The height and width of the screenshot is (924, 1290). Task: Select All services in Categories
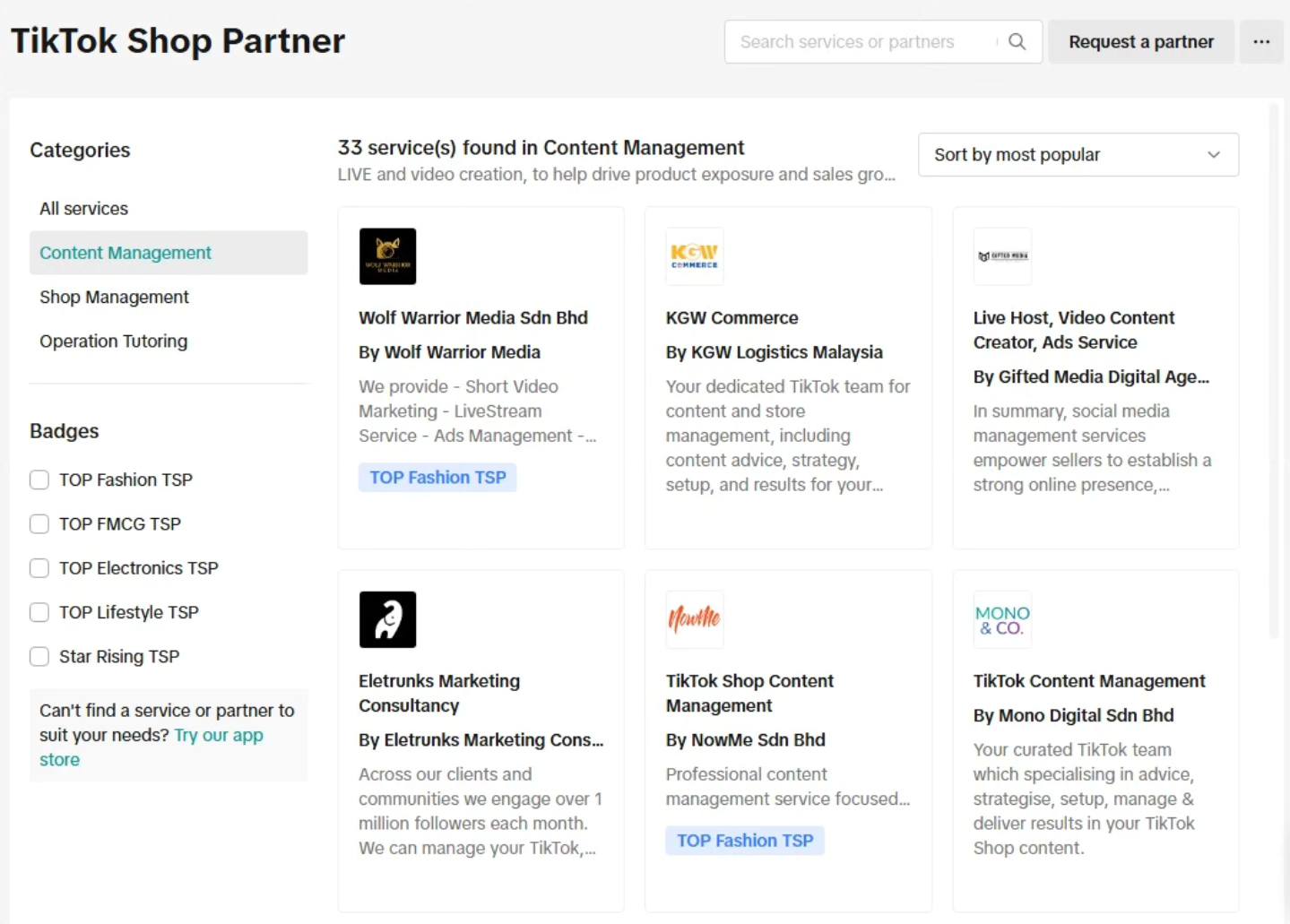click(83, 209)
